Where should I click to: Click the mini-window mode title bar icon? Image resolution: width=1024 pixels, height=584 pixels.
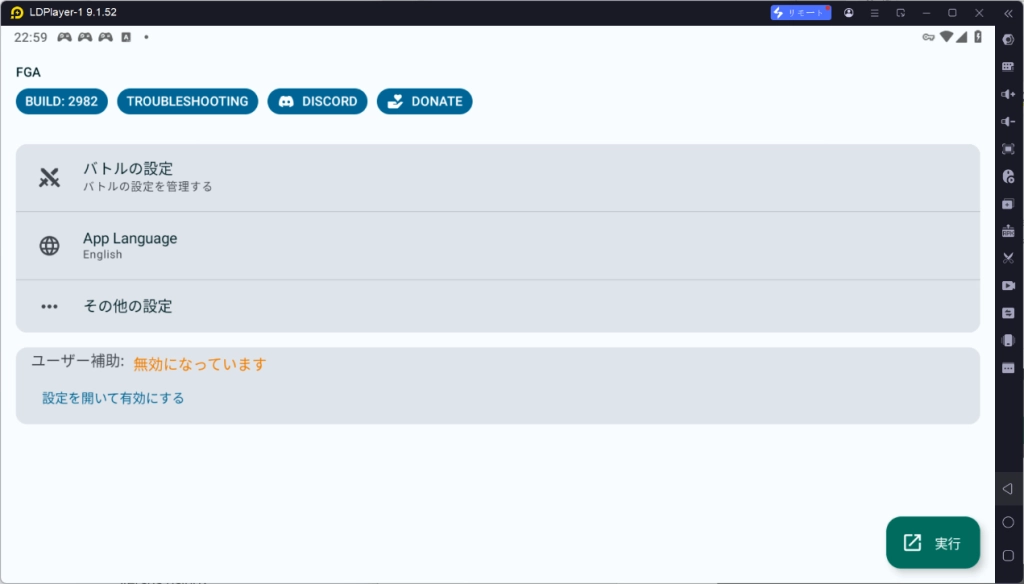point(901,12)
